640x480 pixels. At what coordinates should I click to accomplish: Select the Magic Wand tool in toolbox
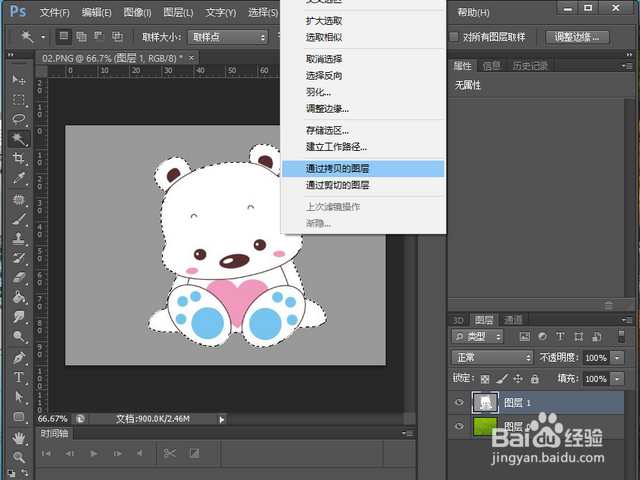(19, 139)
